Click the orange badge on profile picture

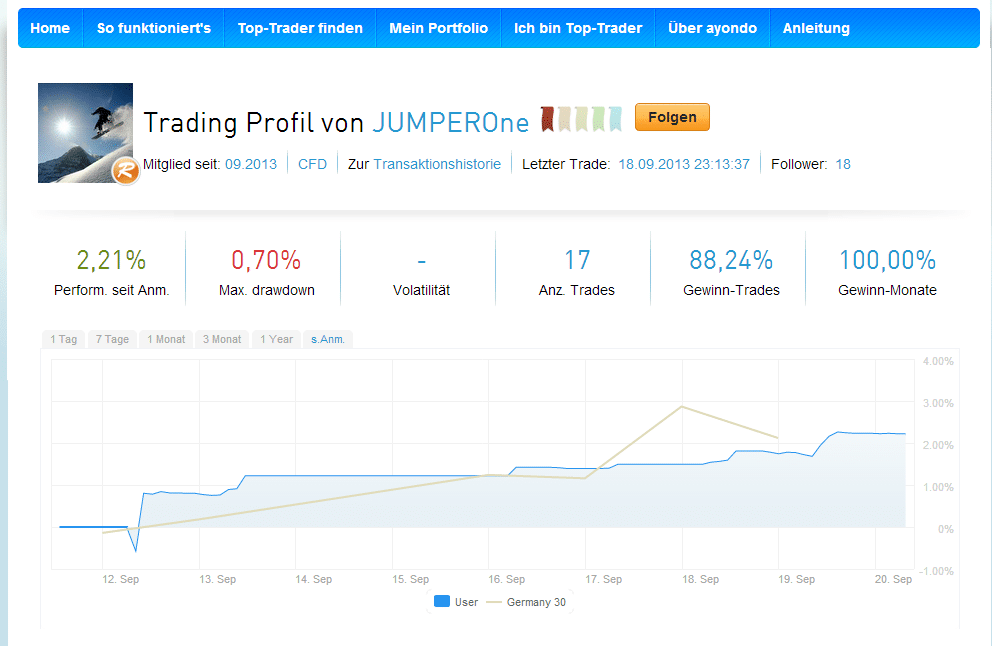[x=125, y=170]
